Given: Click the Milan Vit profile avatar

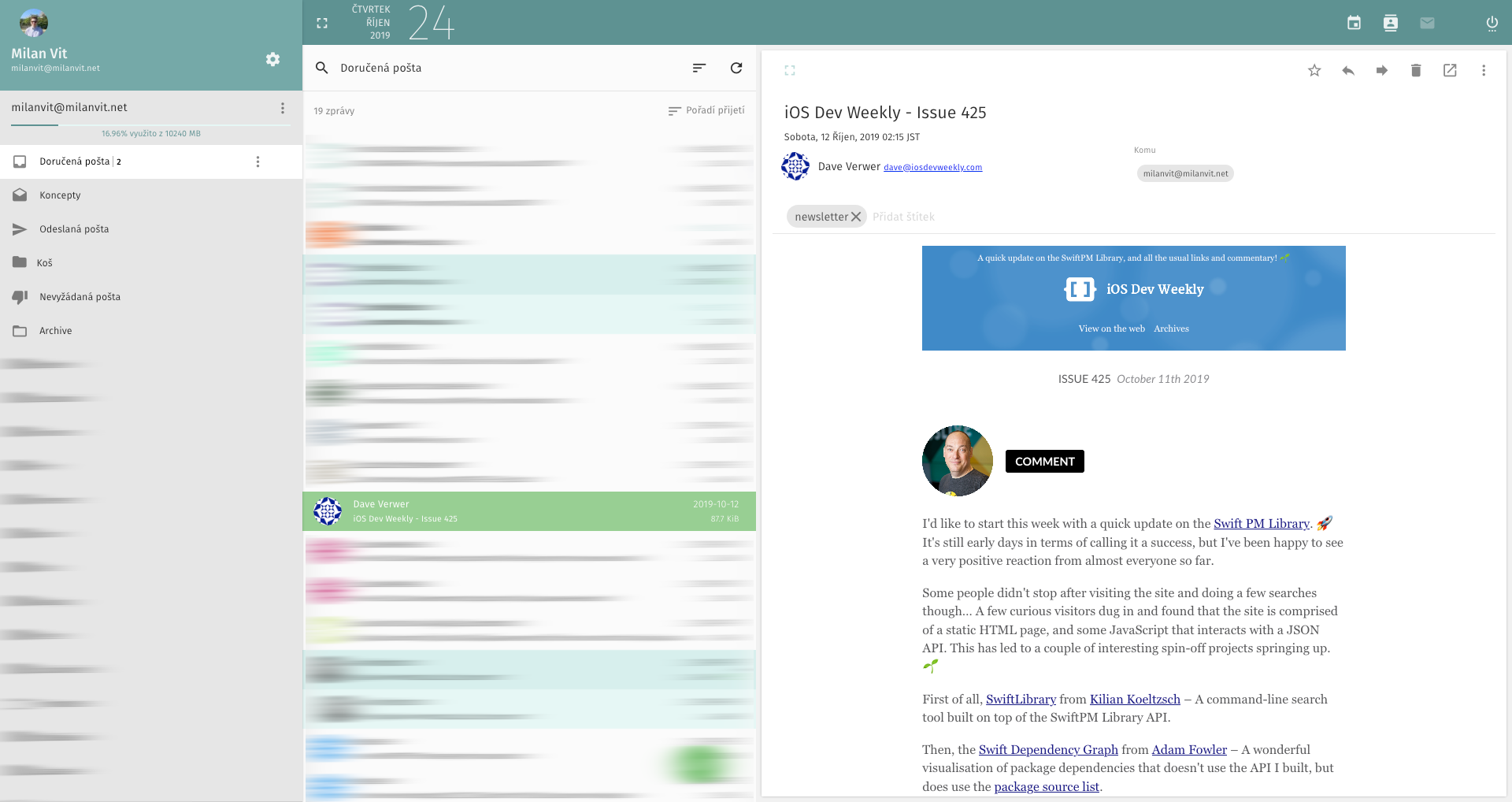Looking at the screenshot, I should 33,24.
